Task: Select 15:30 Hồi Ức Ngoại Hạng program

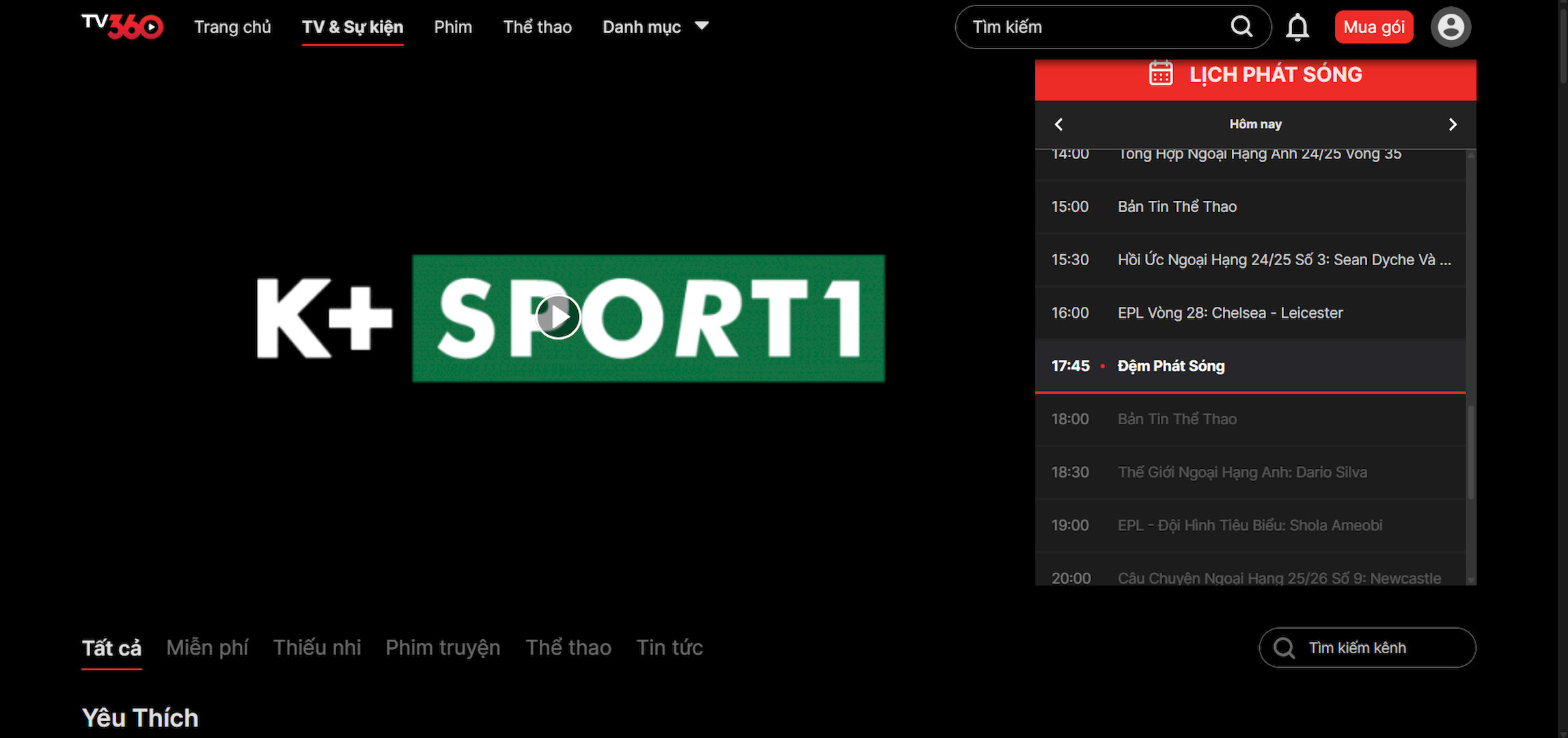Action: [x=1250, y=260]
